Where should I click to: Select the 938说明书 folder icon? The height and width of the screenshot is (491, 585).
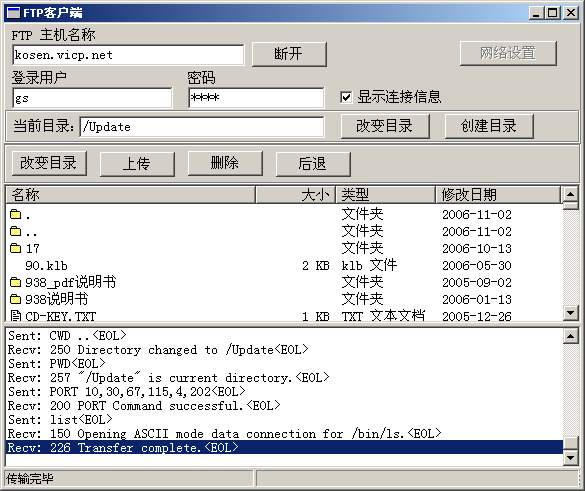pos(15,299)
